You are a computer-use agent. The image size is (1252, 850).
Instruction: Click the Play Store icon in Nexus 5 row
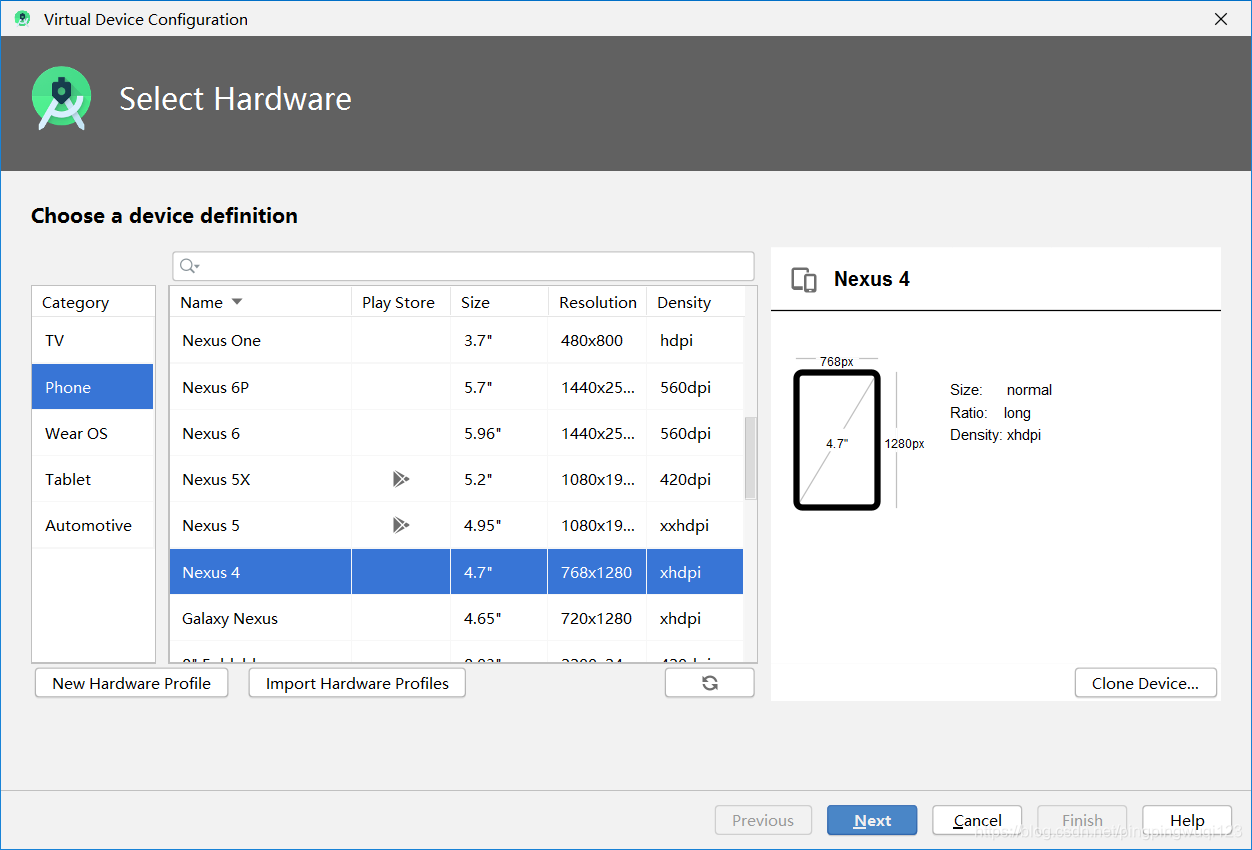click(401, 525)
